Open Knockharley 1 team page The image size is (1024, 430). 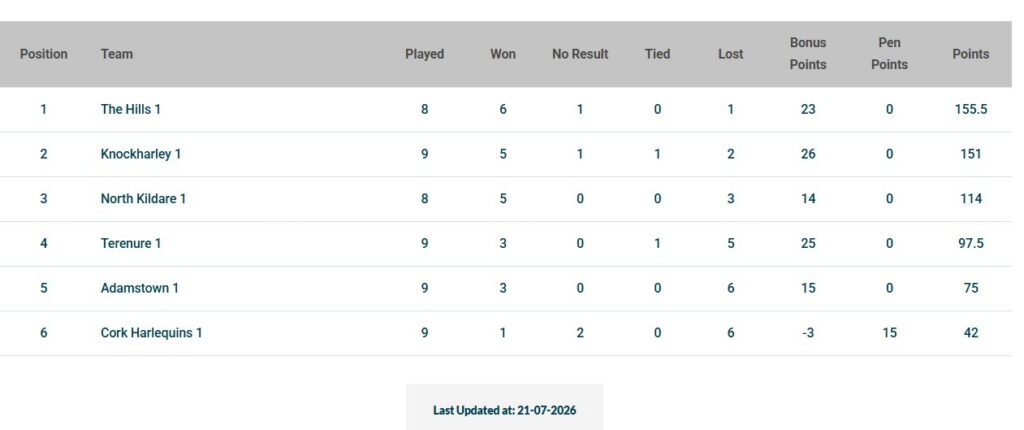(x=140, y=154)
